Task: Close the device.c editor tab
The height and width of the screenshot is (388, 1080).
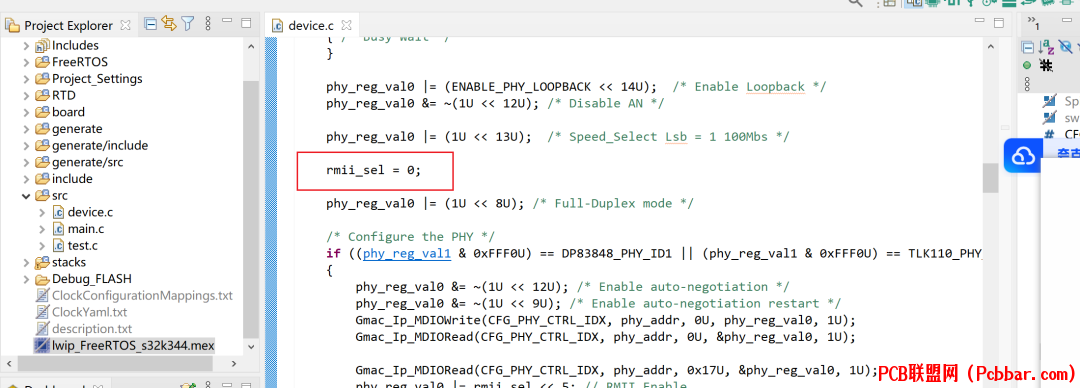Action: point(346,25)
